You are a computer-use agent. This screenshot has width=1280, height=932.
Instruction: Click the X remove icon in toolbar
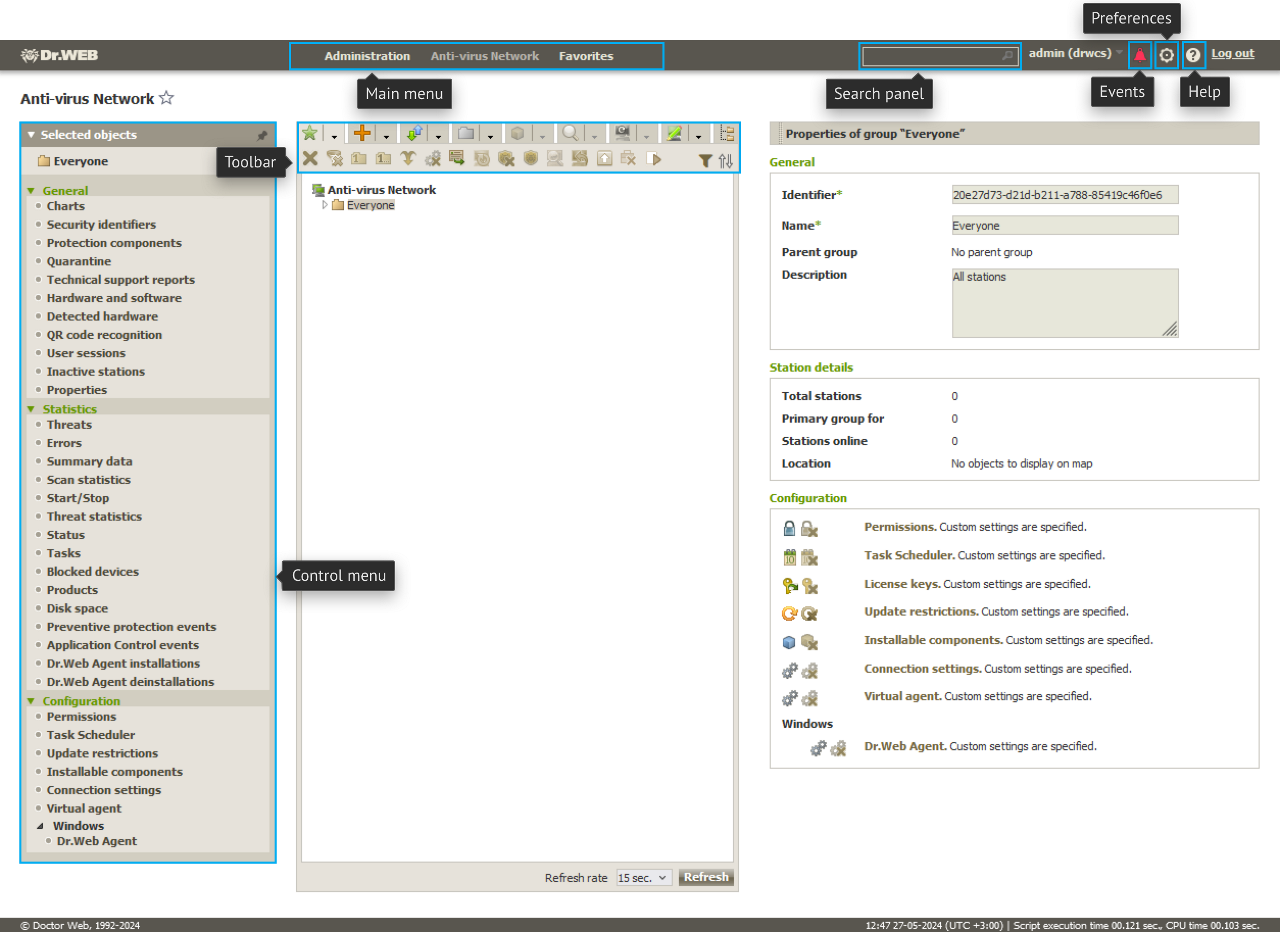pyautogui.click(x=310, y=158)
